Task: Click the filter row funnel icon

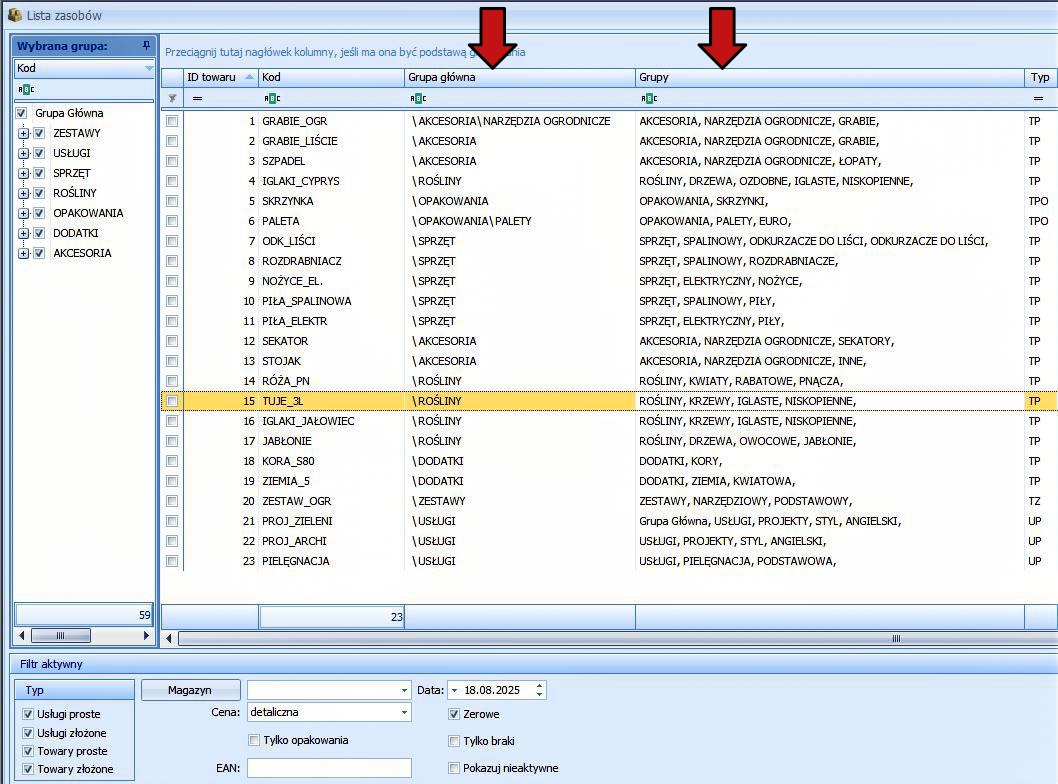Action: (172, 99)
